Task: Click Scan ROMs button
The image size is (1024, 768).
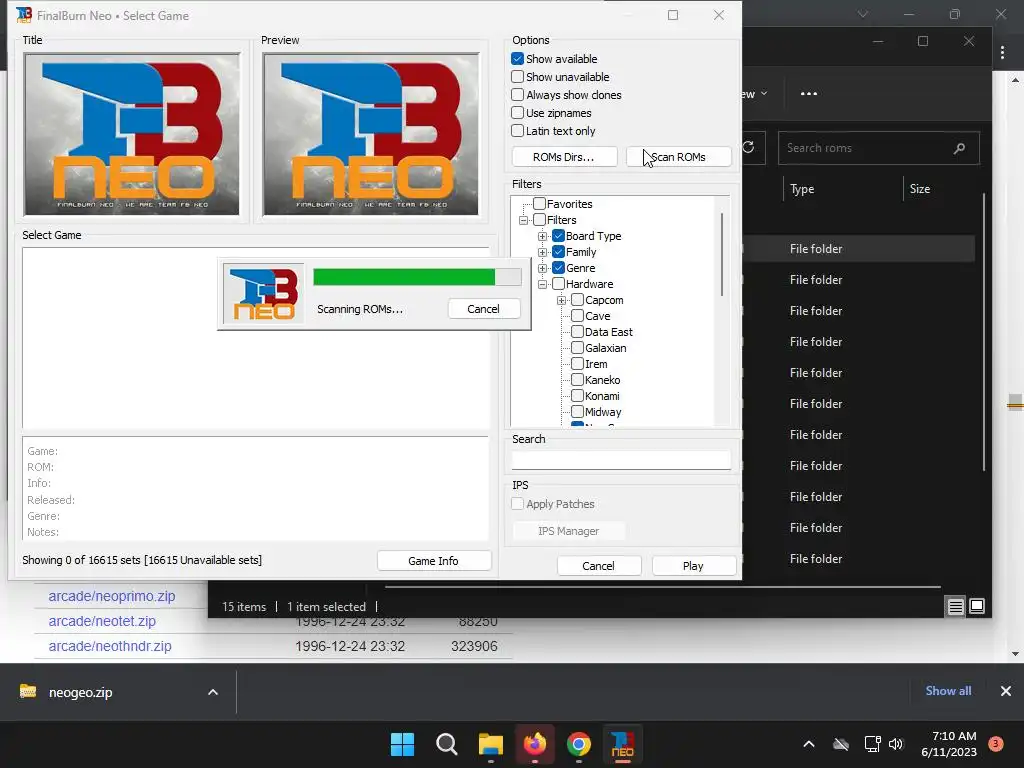Action: tap(679, 157)
